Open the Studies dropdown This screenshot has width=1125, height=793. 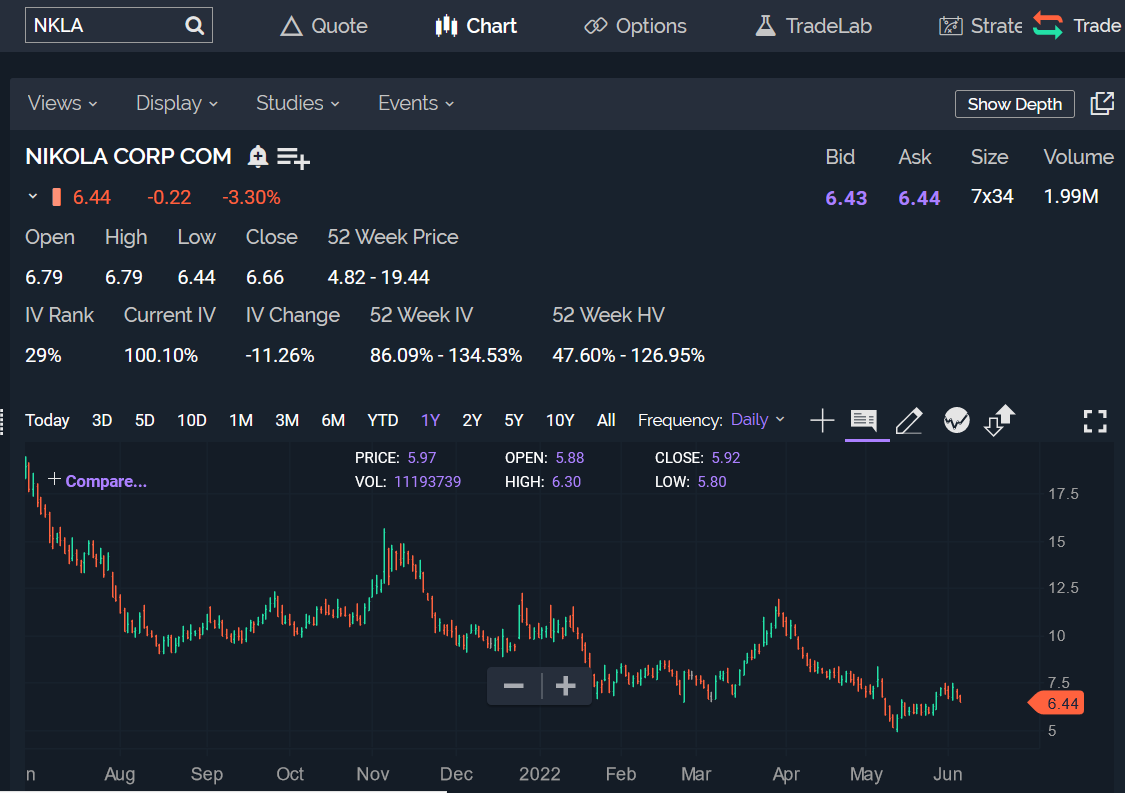click(298, 103)
